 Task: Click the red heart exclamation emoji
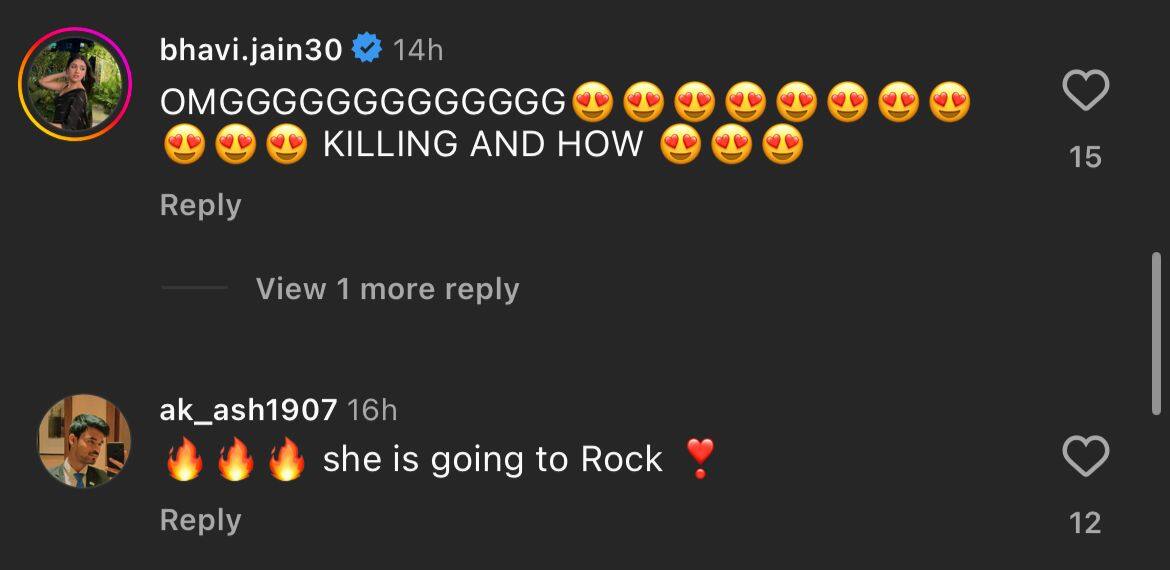click(700, 459)
